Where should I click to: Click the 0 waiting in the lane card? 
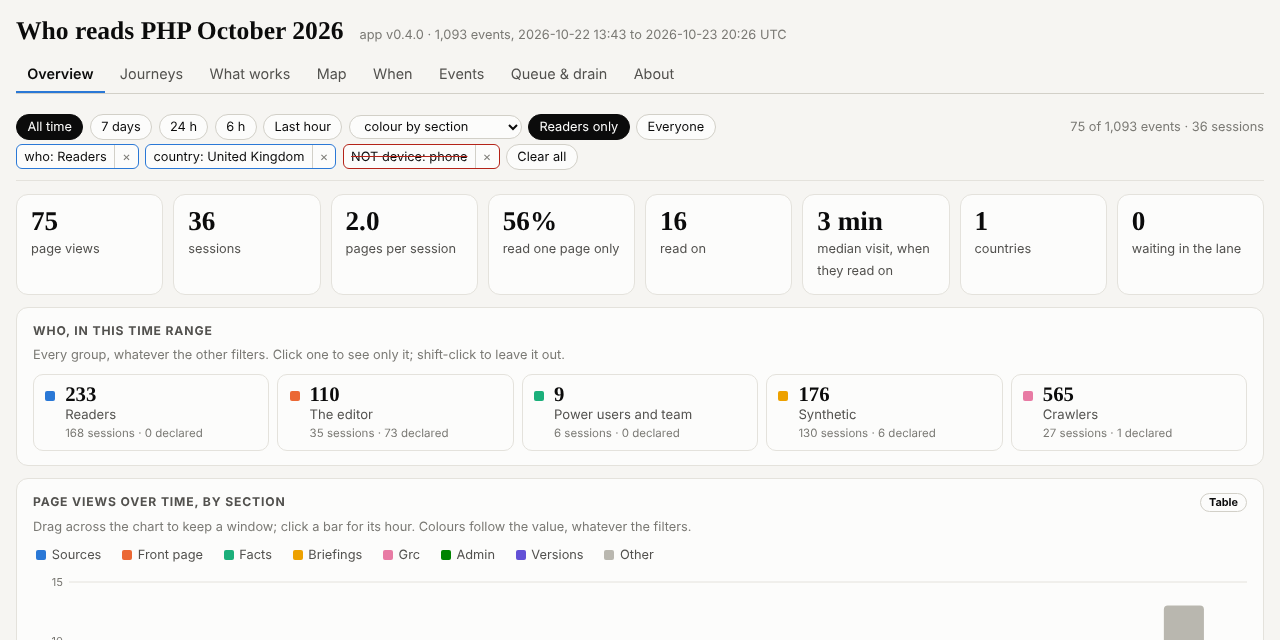point(1190,244)
